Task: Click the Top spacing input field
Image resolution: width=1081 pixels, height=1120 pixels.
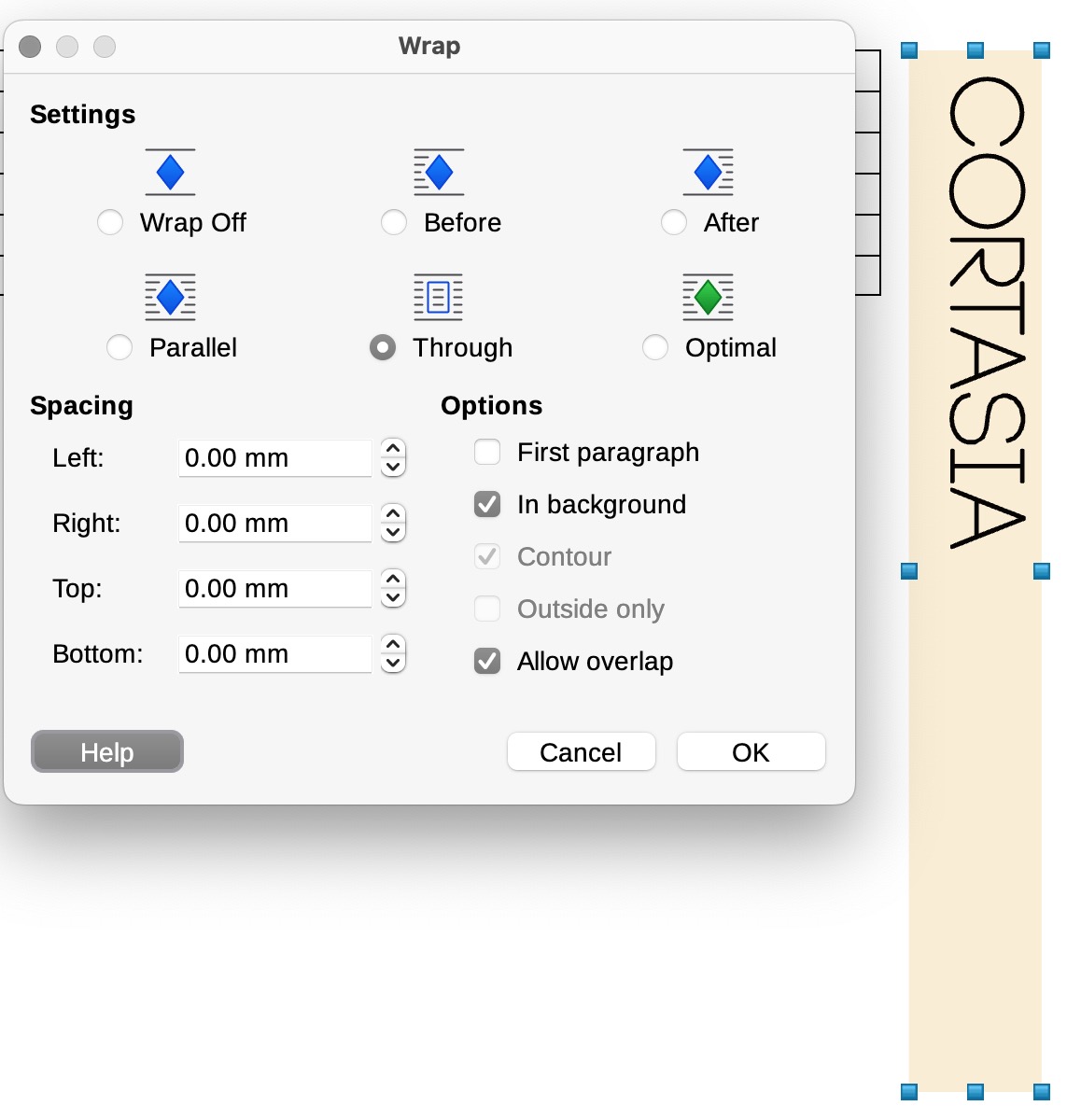Action: point(275,589)
